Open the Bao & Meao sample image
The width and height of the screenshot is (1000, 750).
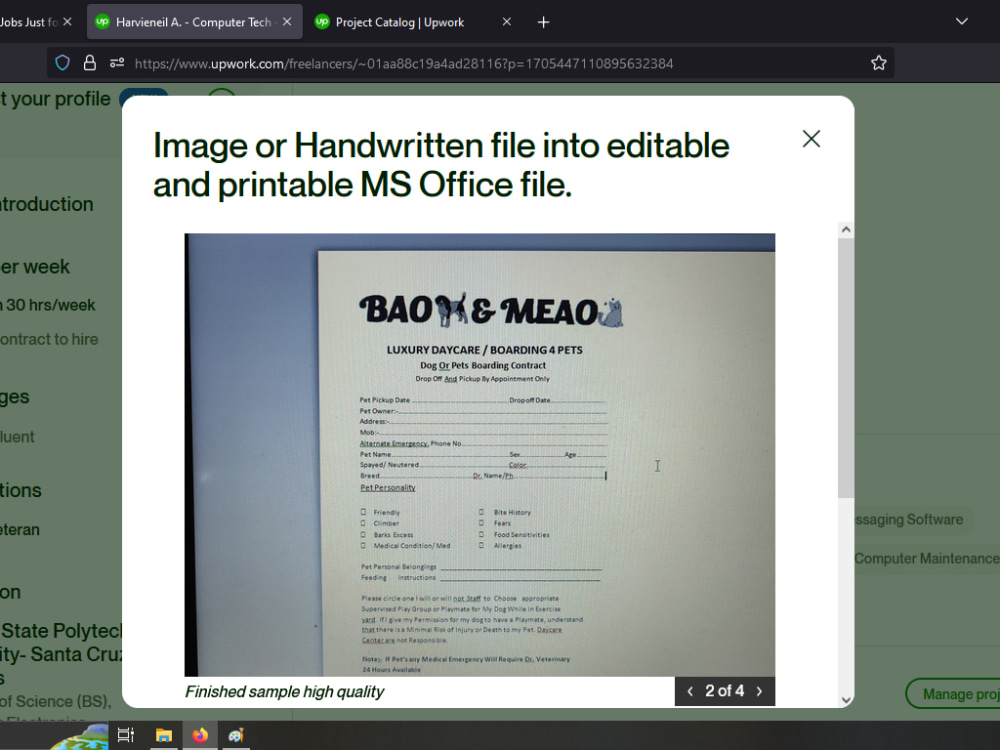click(x=480, y=455)
